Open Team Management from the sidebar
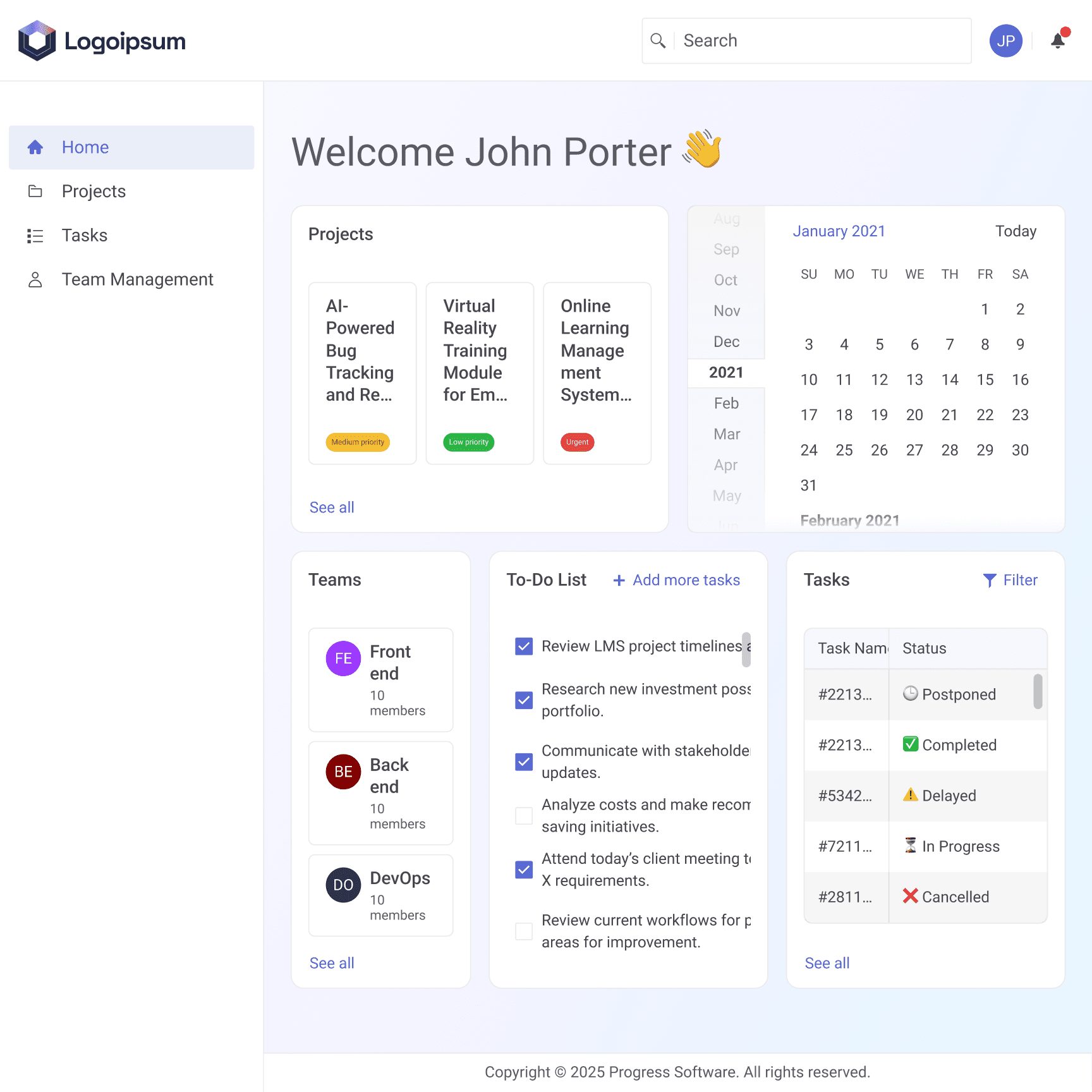 click(x=137, y=279)
